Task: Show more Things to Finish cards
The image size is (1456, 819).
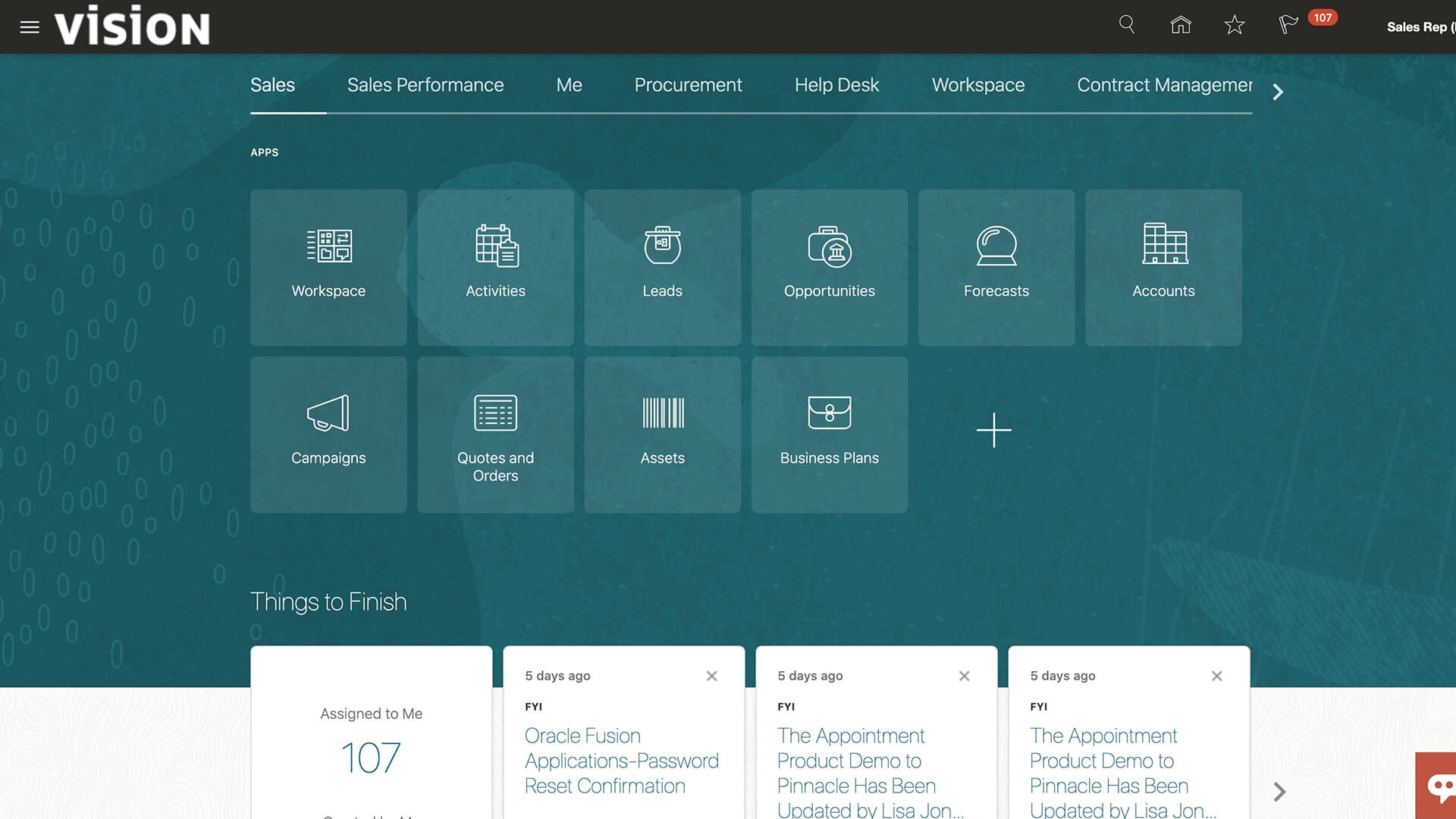Action: pos(1279,792)
